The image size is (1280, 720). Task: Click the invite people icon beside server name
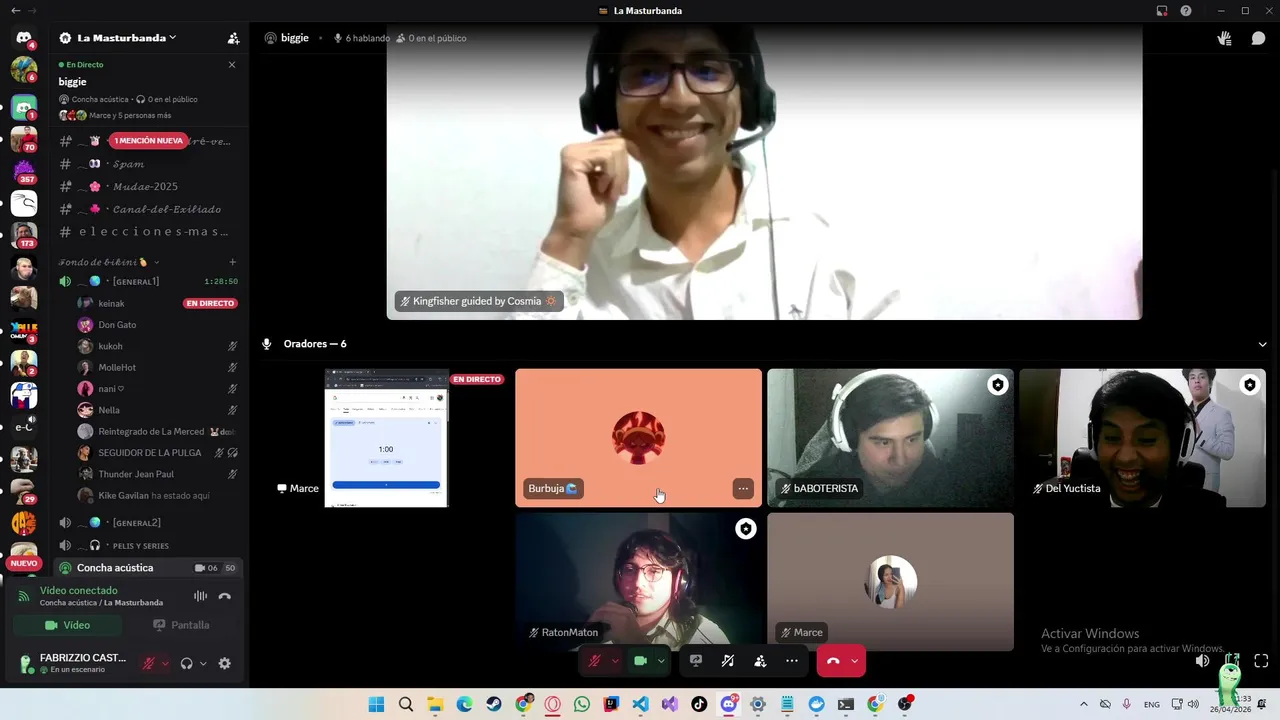point(233,38)
